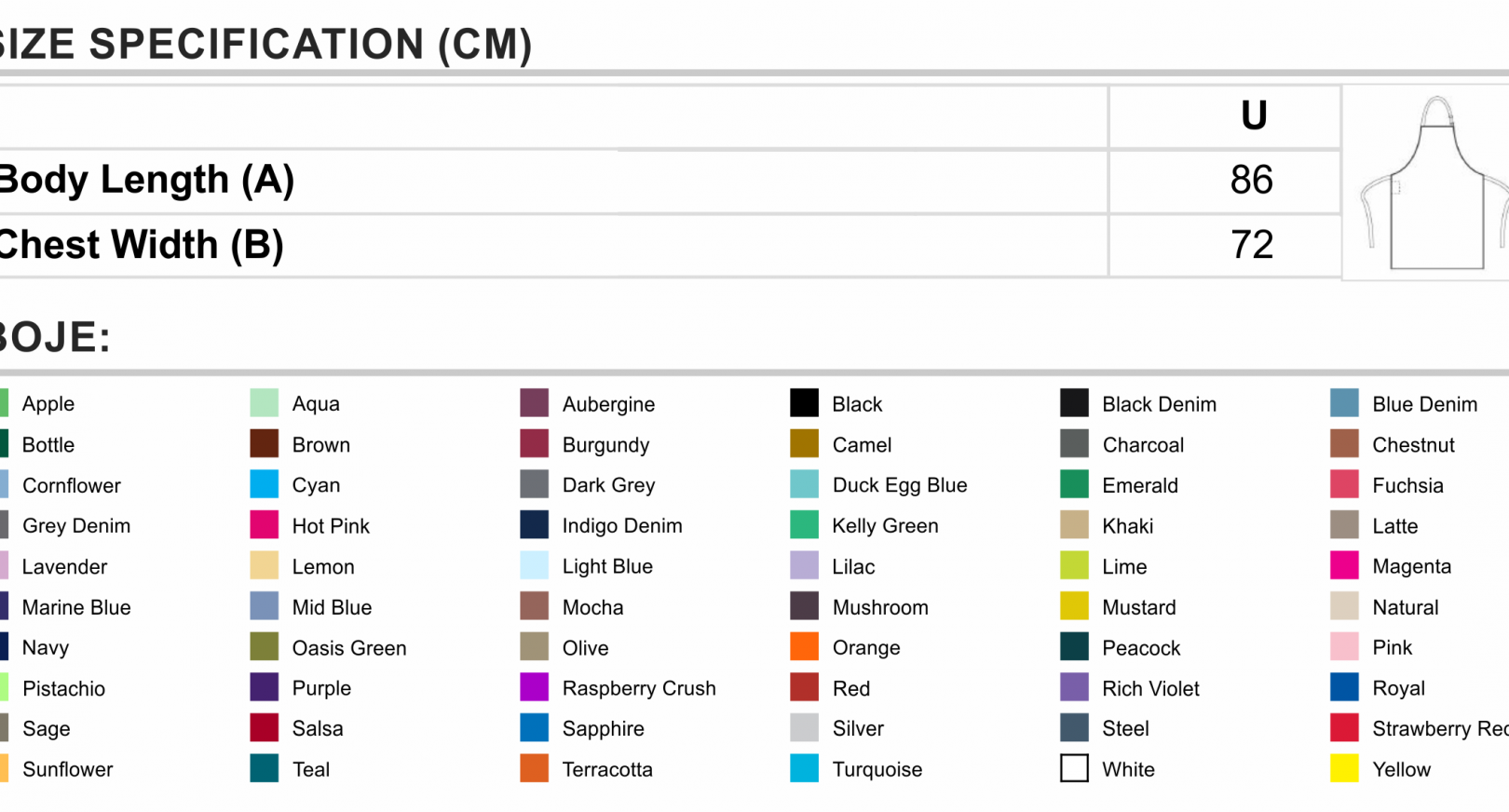Click the Emerald swatch

tap(1075, 484)
